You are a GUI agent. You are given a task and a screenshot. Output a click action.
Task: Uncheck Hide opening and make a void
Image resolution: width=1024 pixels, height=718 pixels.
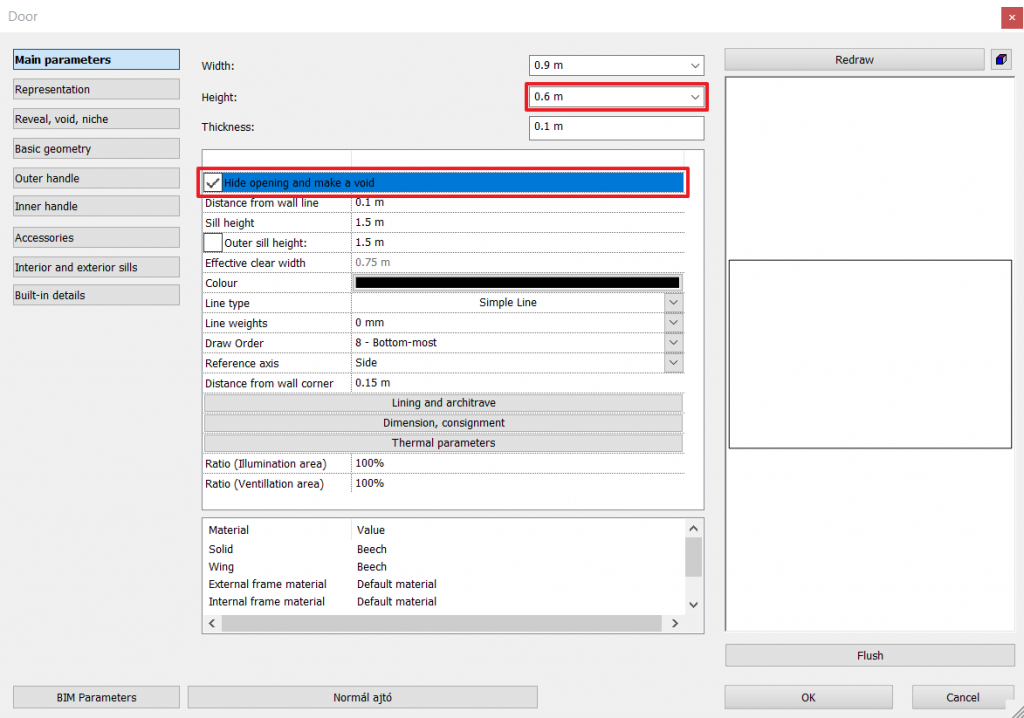pos(213,183)
